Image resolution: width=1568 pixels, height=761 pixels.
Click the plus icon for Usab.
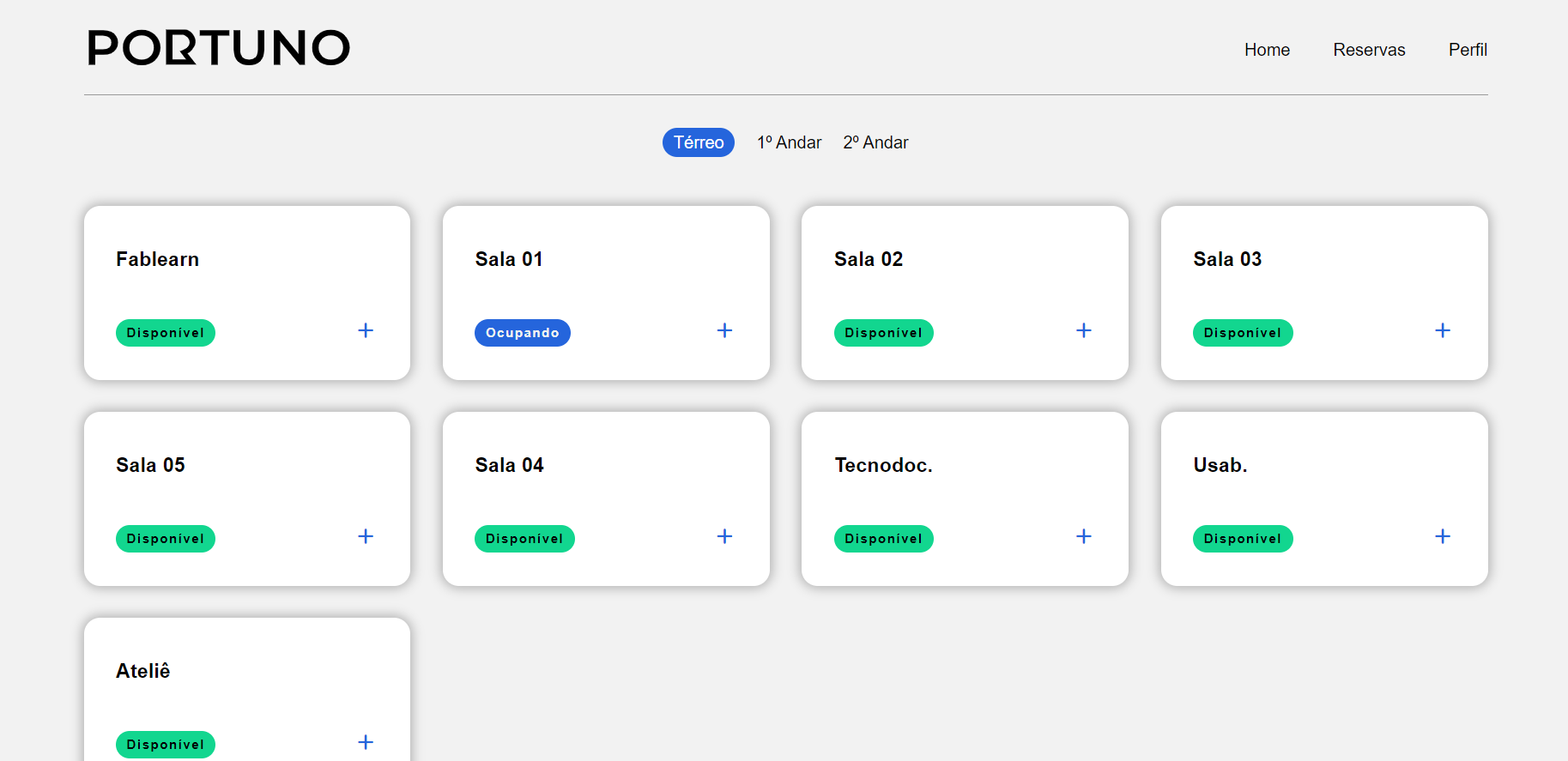coord(1443,536)
